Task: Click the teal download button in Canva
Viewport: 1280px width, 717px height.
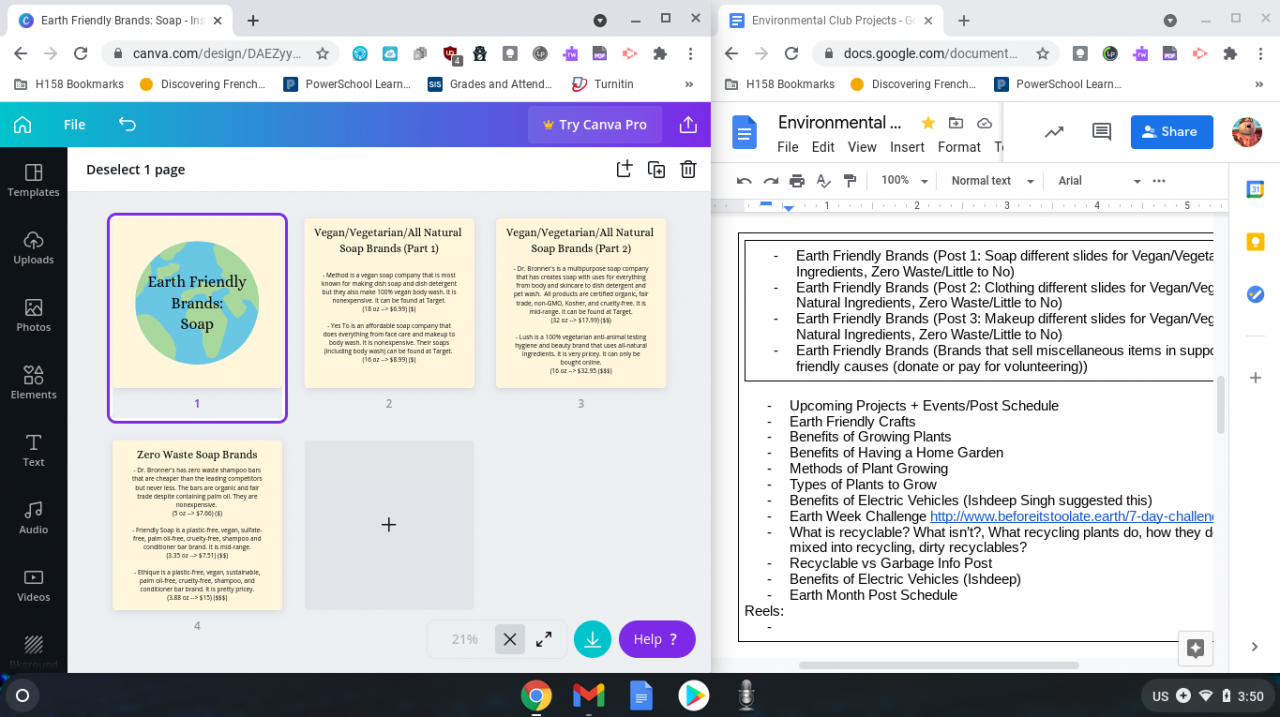Action: 592,639
